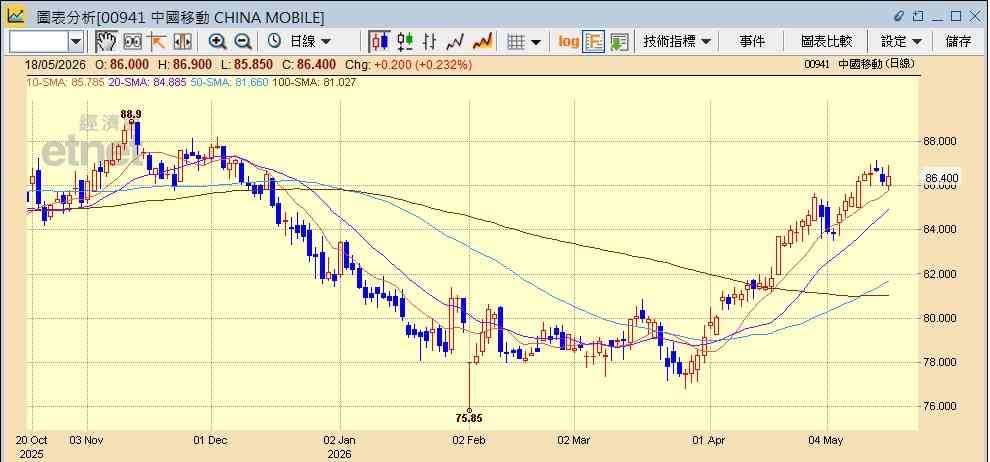The image size is (990, 462).
Task: Open the 技術指標 dropdown menu
Action: (x=677, y=42)
